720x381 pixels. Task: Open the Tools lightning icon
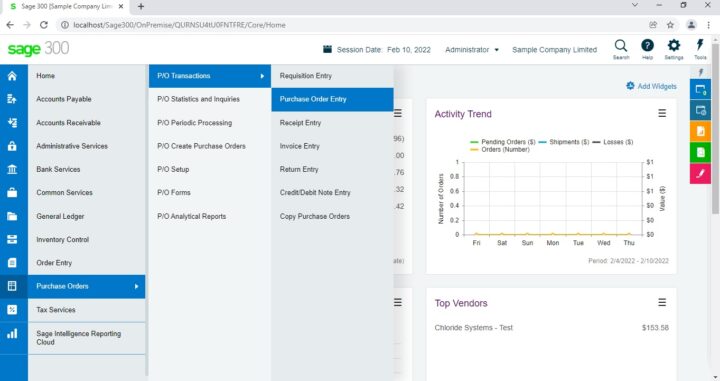(x=700, y=49)
